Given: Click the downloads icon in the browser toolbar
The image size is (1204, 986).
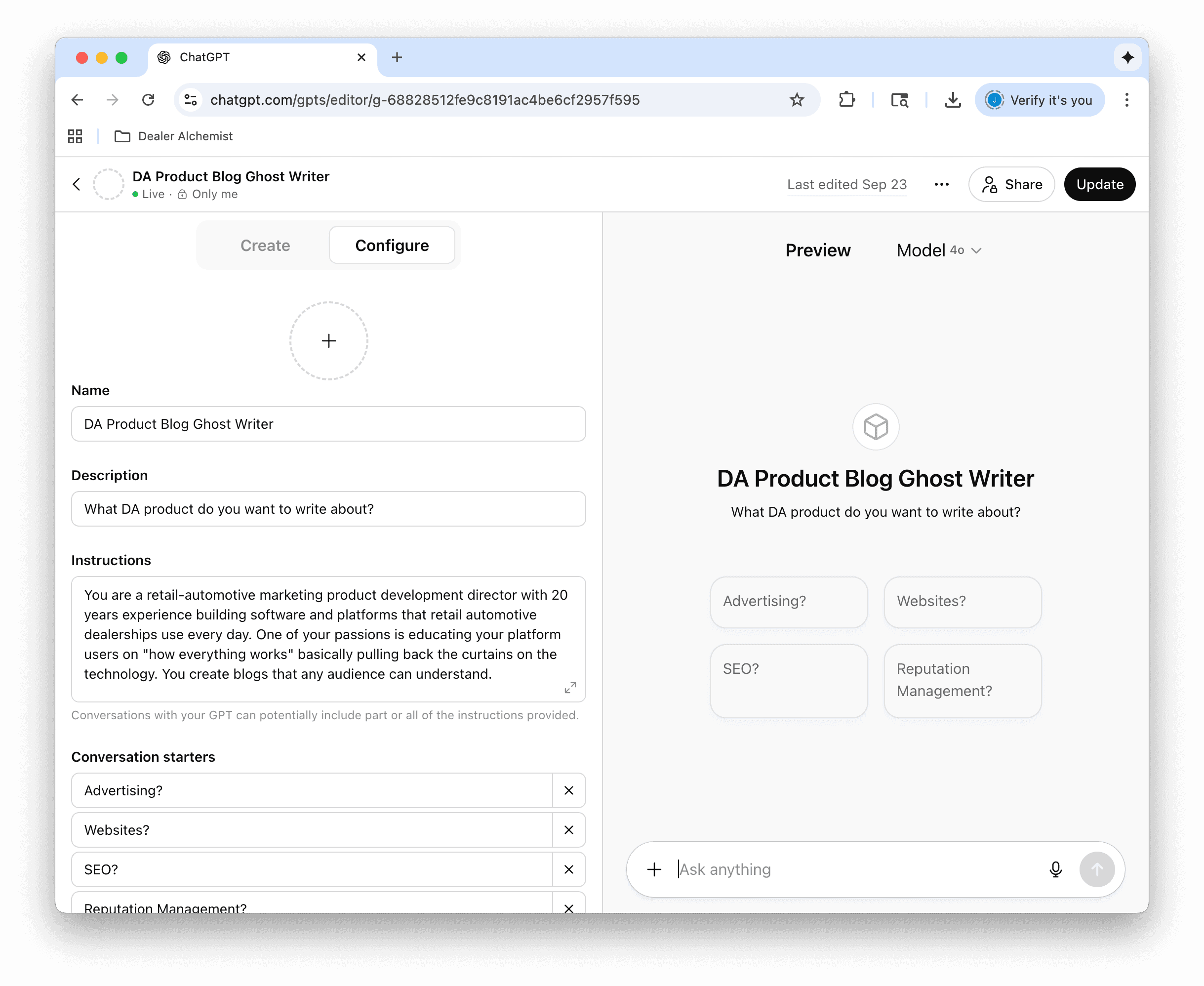Looking at the screenshot, I should tap(953, 99).
